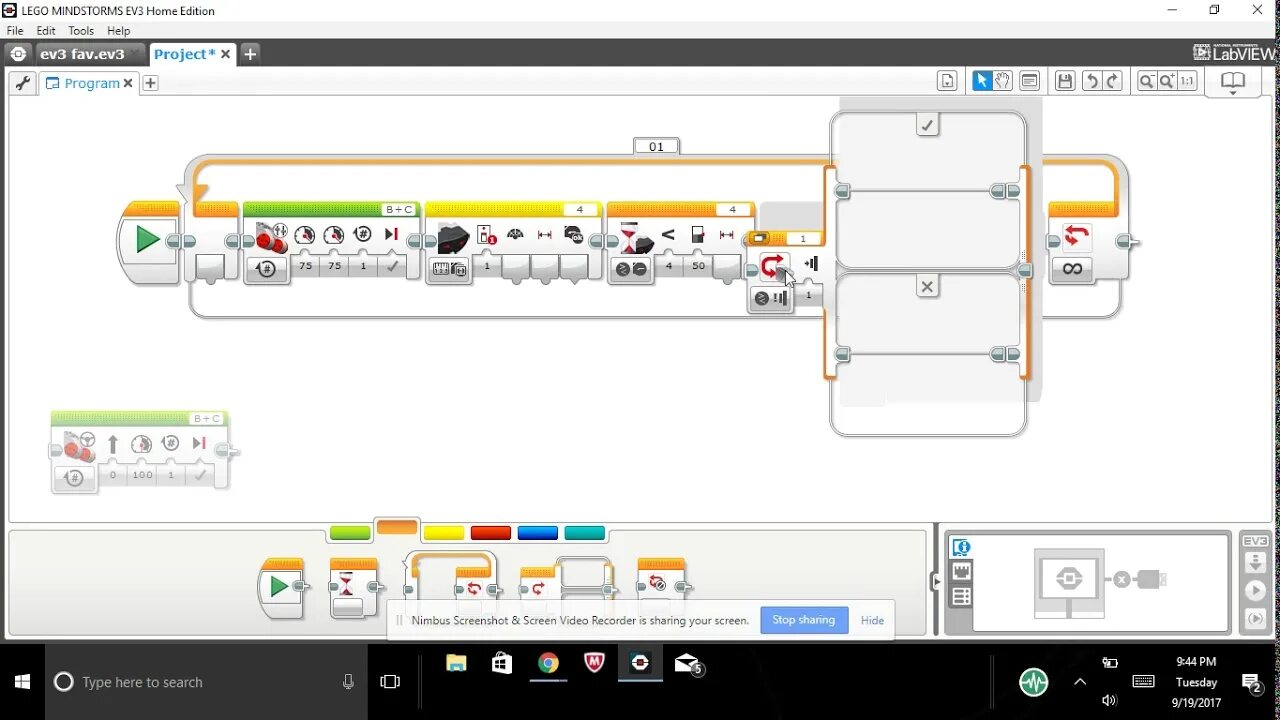This screenshot has width=1280, height=720.
Task: Click the Stop sharing button
Action: (x=804, y=620)
